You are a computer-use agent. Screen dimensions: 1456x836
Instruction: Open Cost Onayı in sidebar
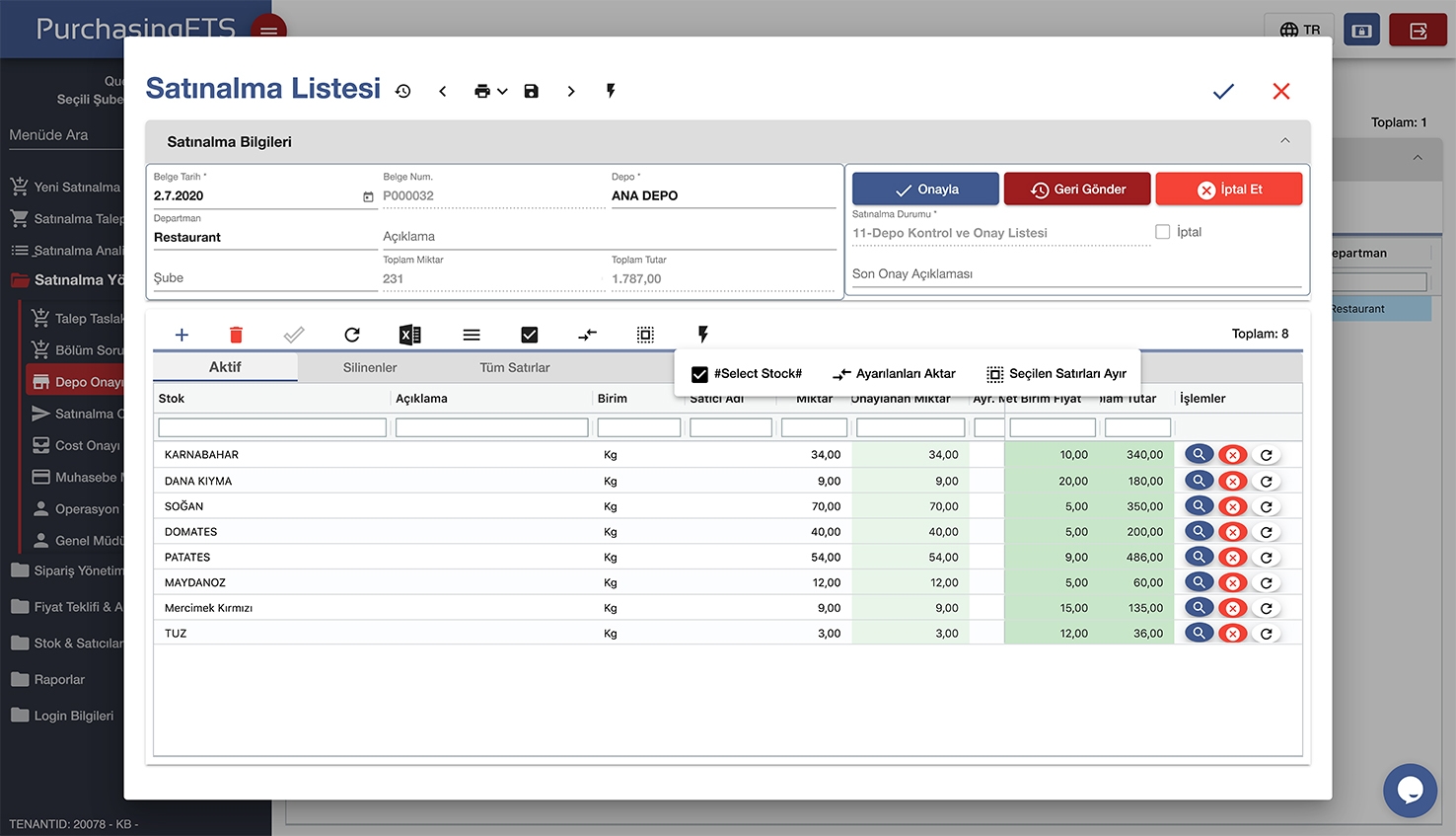click(76, 445)
